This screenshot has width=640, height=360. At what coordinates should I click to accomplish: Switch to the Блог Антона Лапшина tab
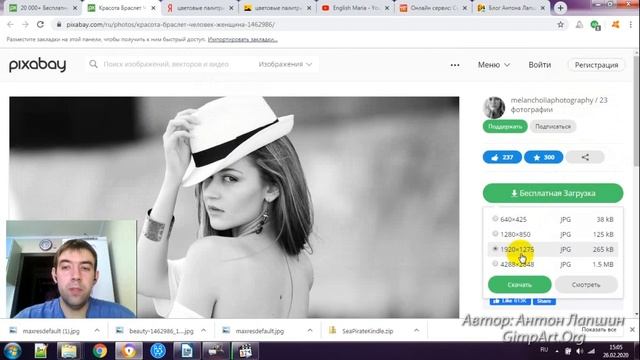(x=510, y=8)
